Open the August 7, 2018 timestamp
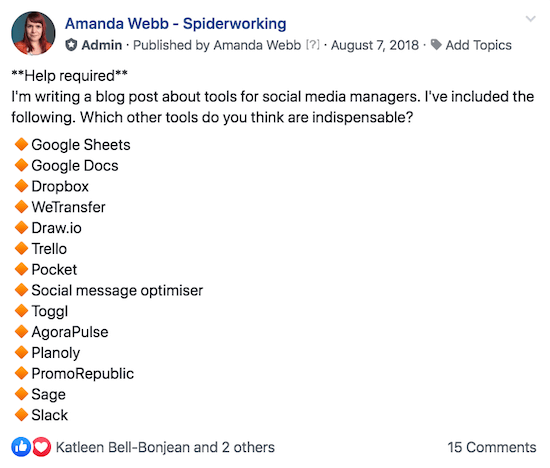The image size is (550, 468). click(x=375, y=45)
